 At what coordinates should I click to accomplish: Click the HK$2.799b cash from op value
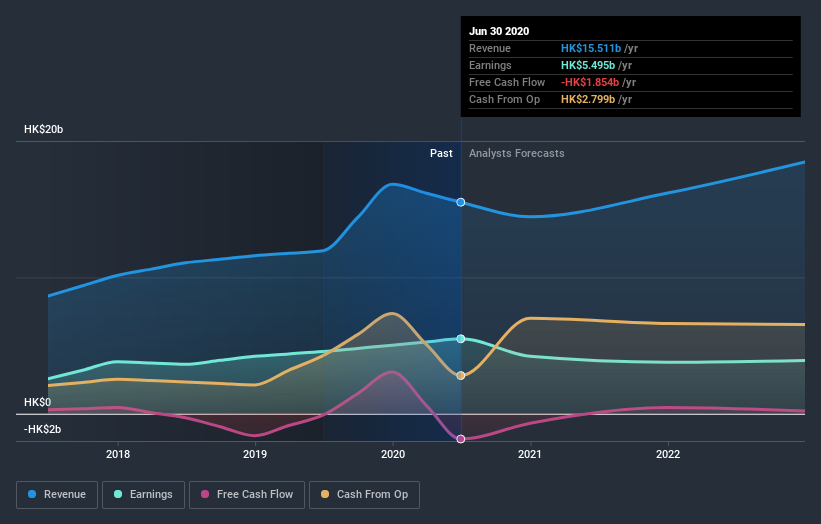click(588, 99)
